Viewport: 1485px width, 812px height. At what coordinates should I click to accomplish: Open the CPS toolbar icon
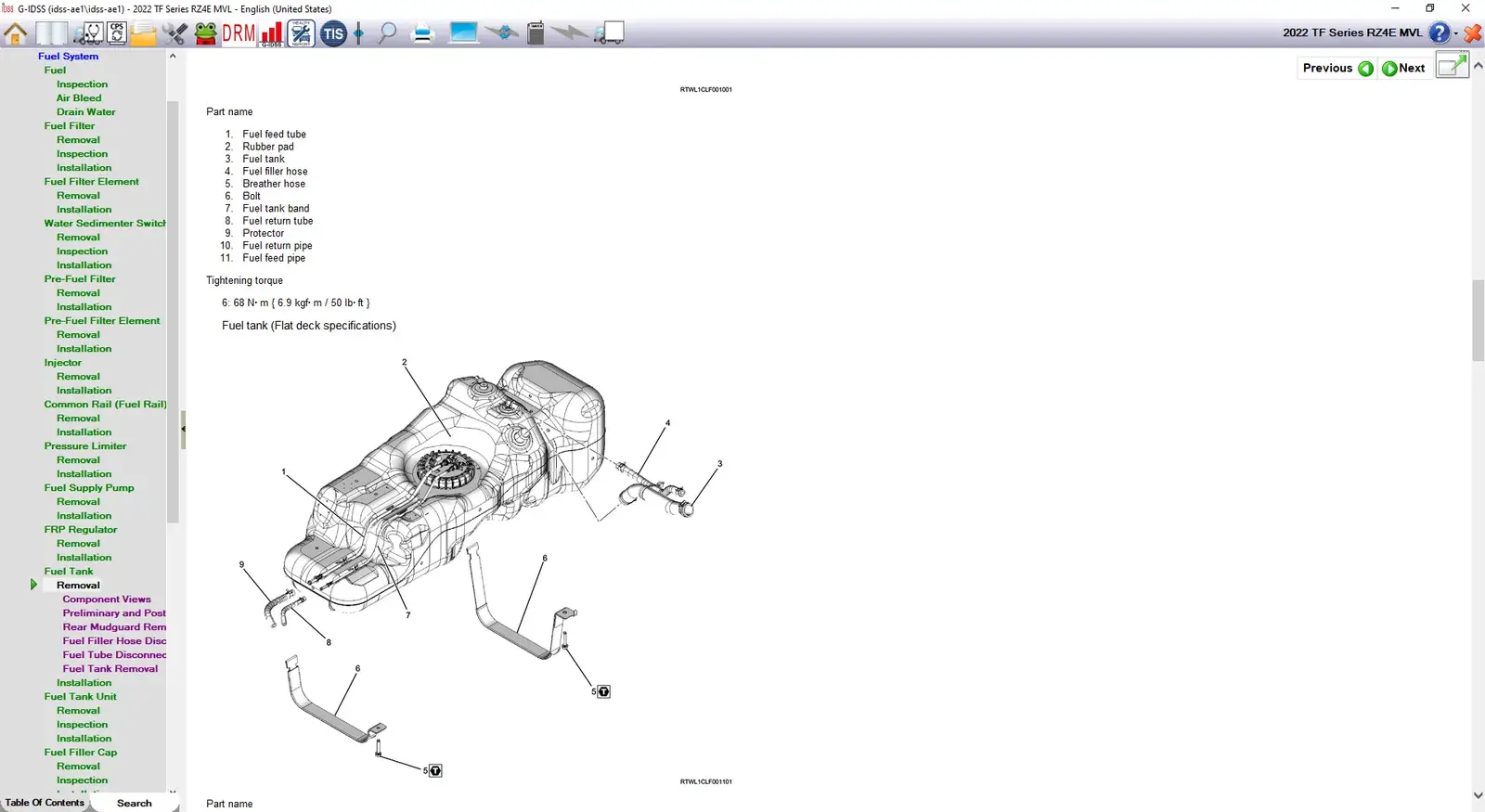coord(117,34)
